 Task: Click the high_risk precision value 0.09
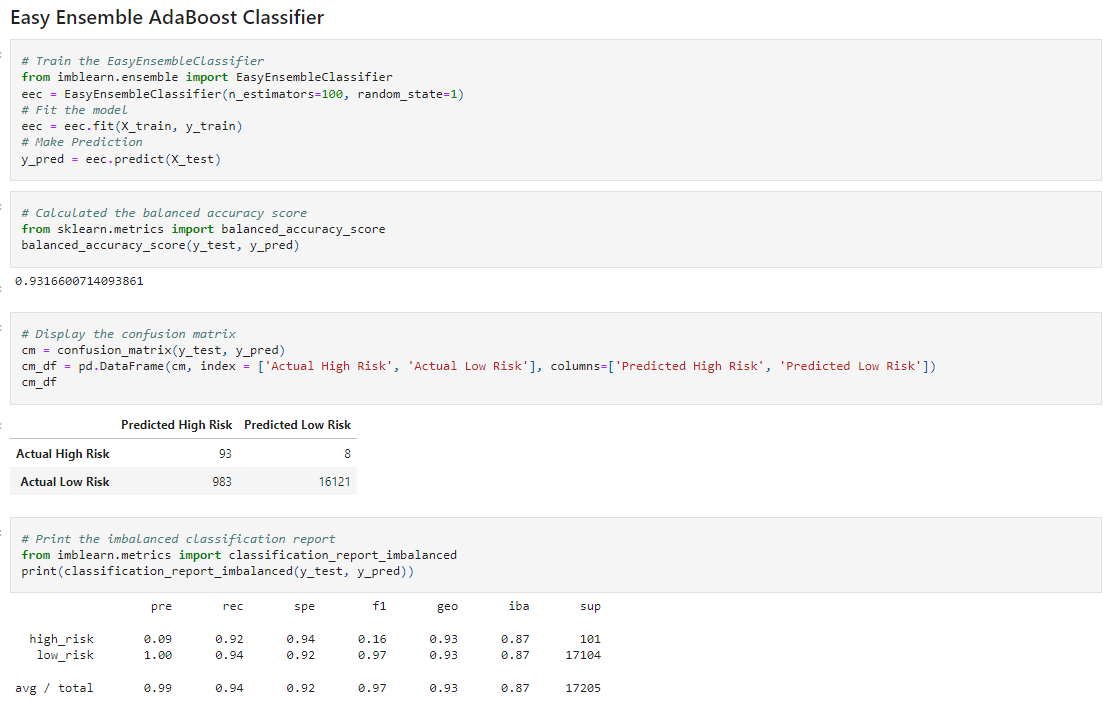point(158,639)
